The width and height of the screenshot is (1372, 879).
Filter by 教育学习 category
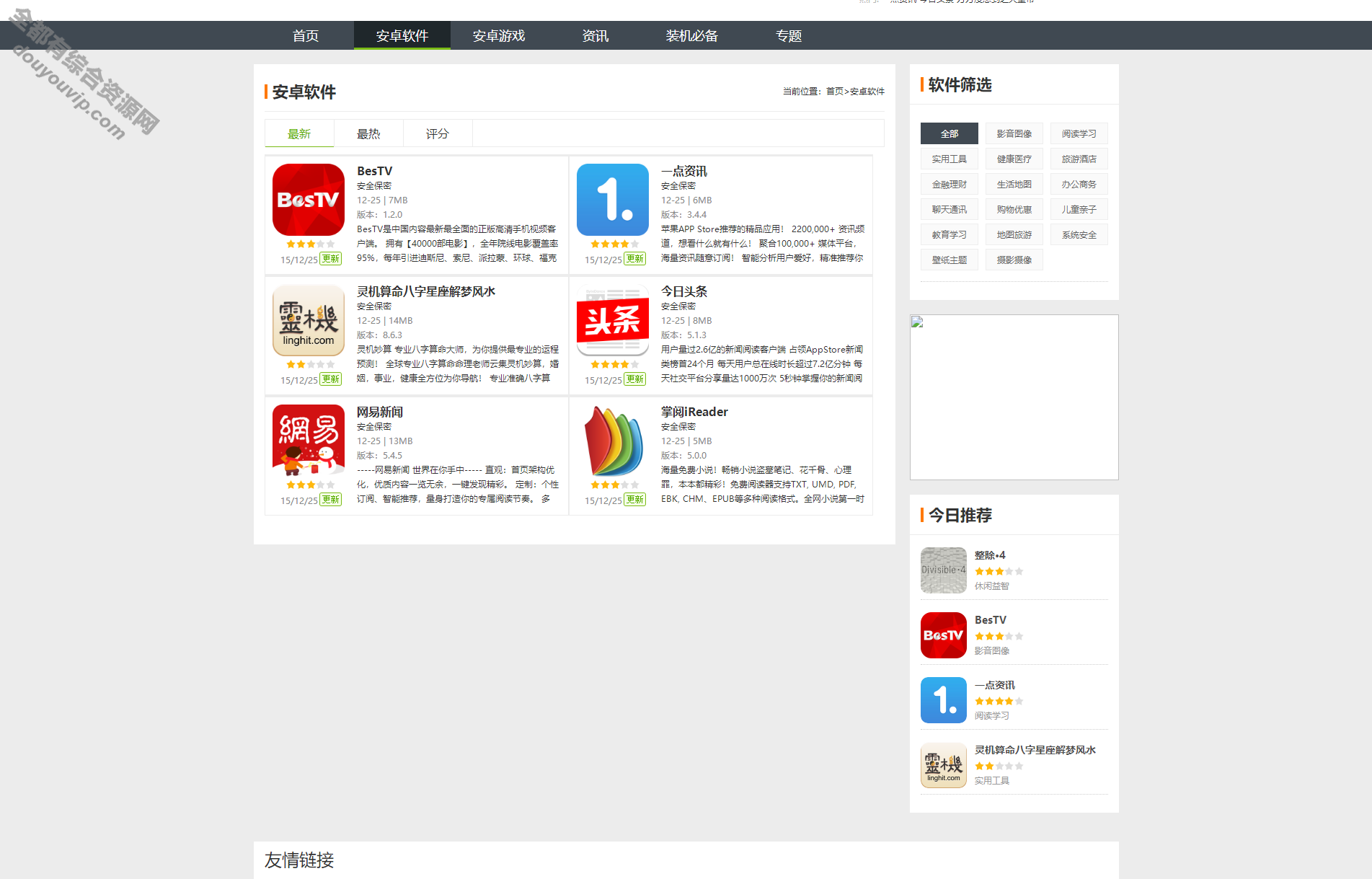[x=950, y=234]
